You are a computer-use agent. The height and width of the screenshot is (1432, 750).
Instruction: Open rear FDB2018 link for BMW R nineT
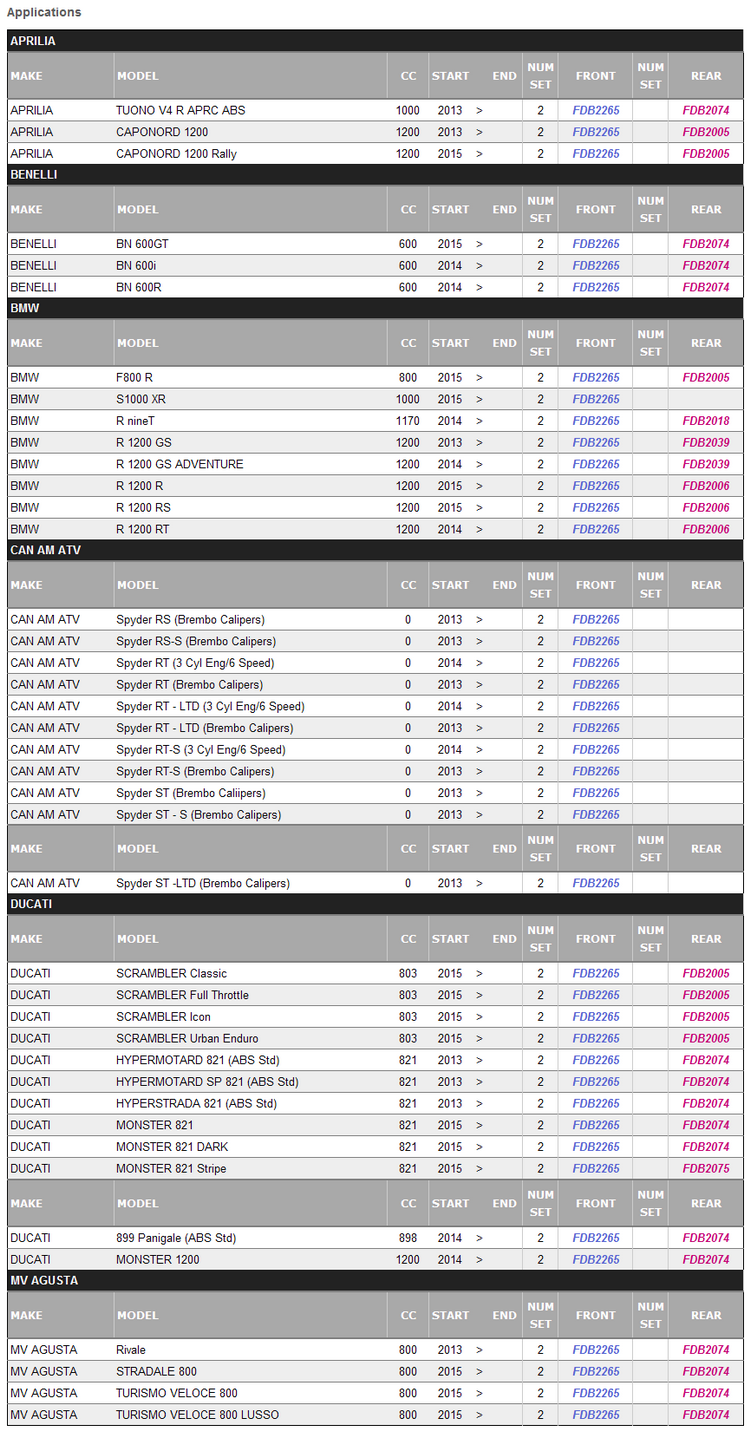(x=706, y=421)
